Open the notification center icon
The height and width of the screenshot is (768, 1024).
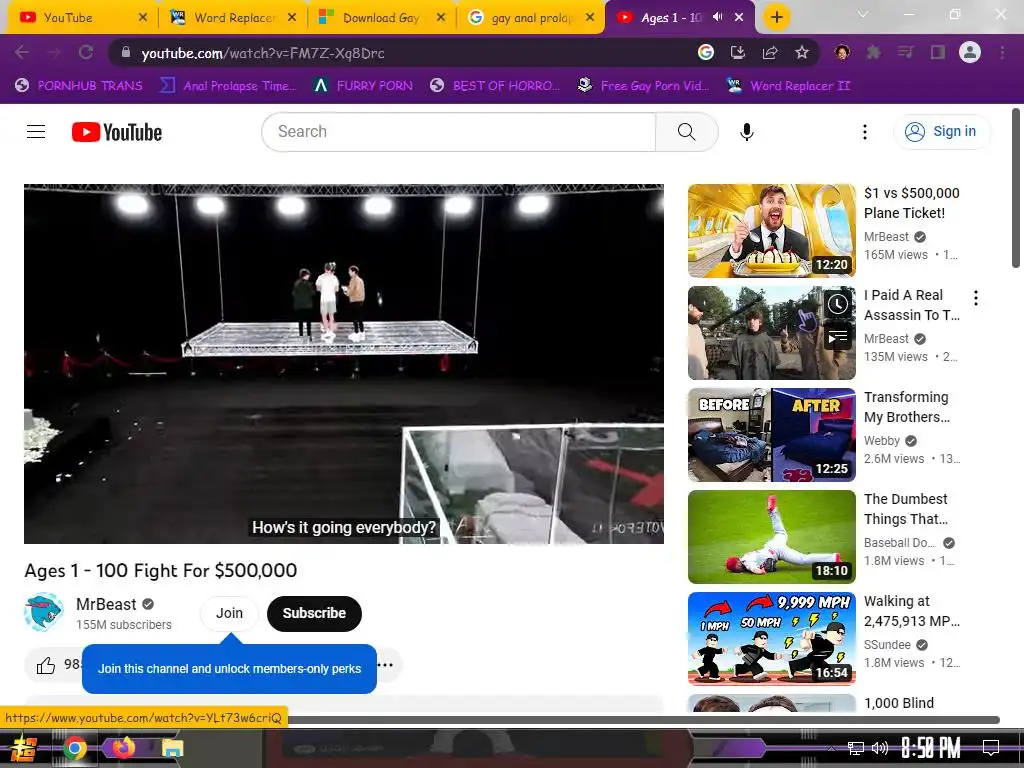pyautogui.click(x=991, y=747)
